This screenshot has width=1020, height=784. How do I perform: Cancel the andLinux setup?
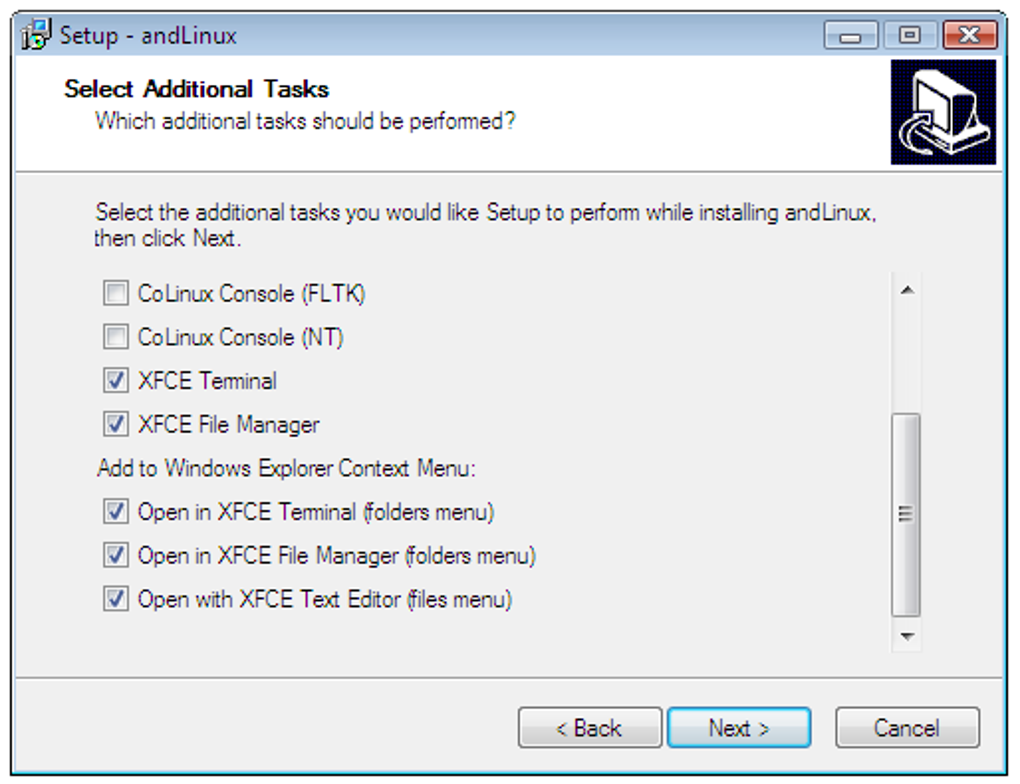coord(906,728)
